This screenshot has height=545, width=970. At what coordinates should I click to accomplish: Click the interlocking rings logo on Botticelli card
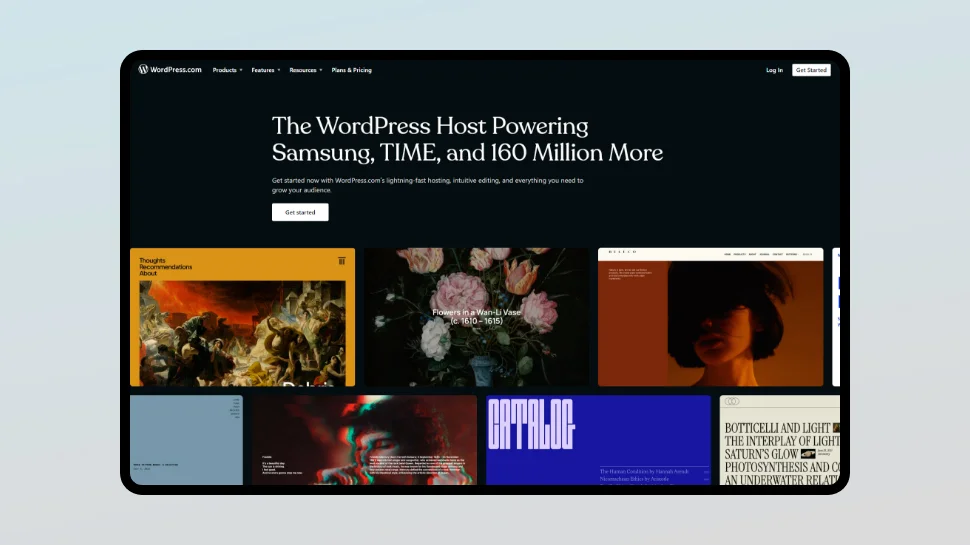pyautogui.click(x=732, y=401)
